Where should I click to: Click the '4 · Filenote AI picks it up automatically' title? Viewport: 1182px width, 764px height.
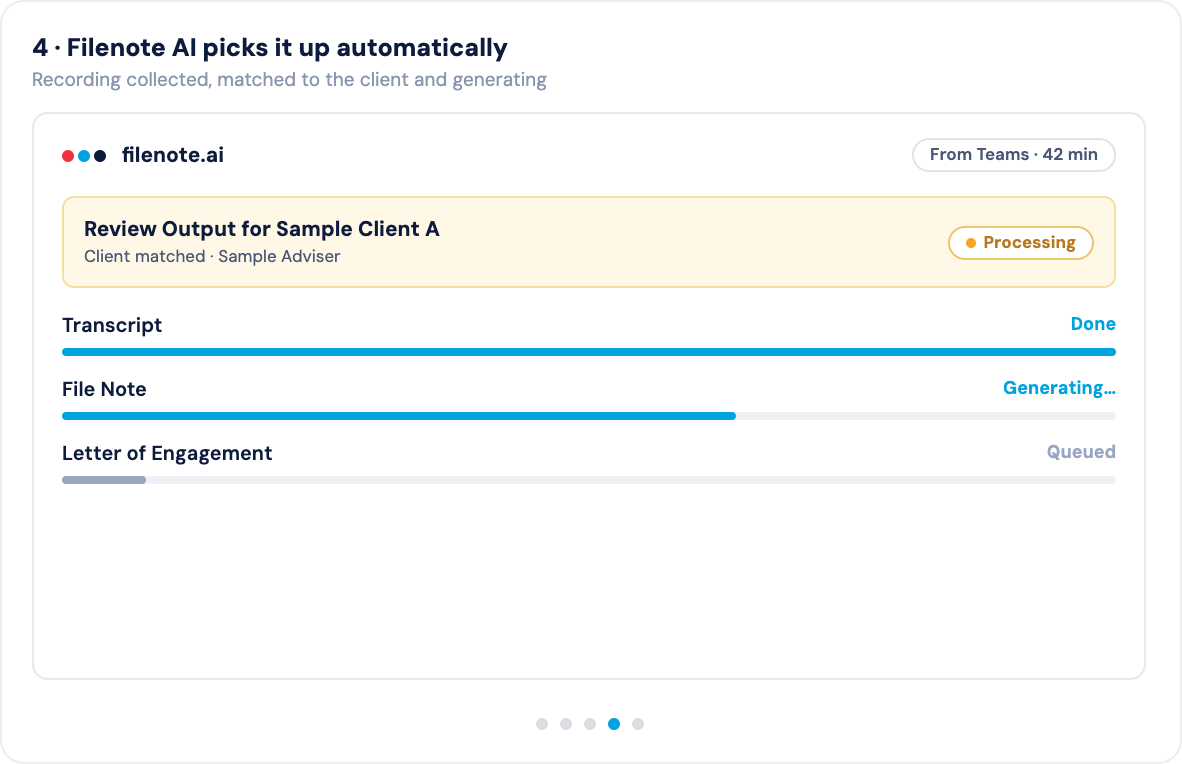pos(270,48)
